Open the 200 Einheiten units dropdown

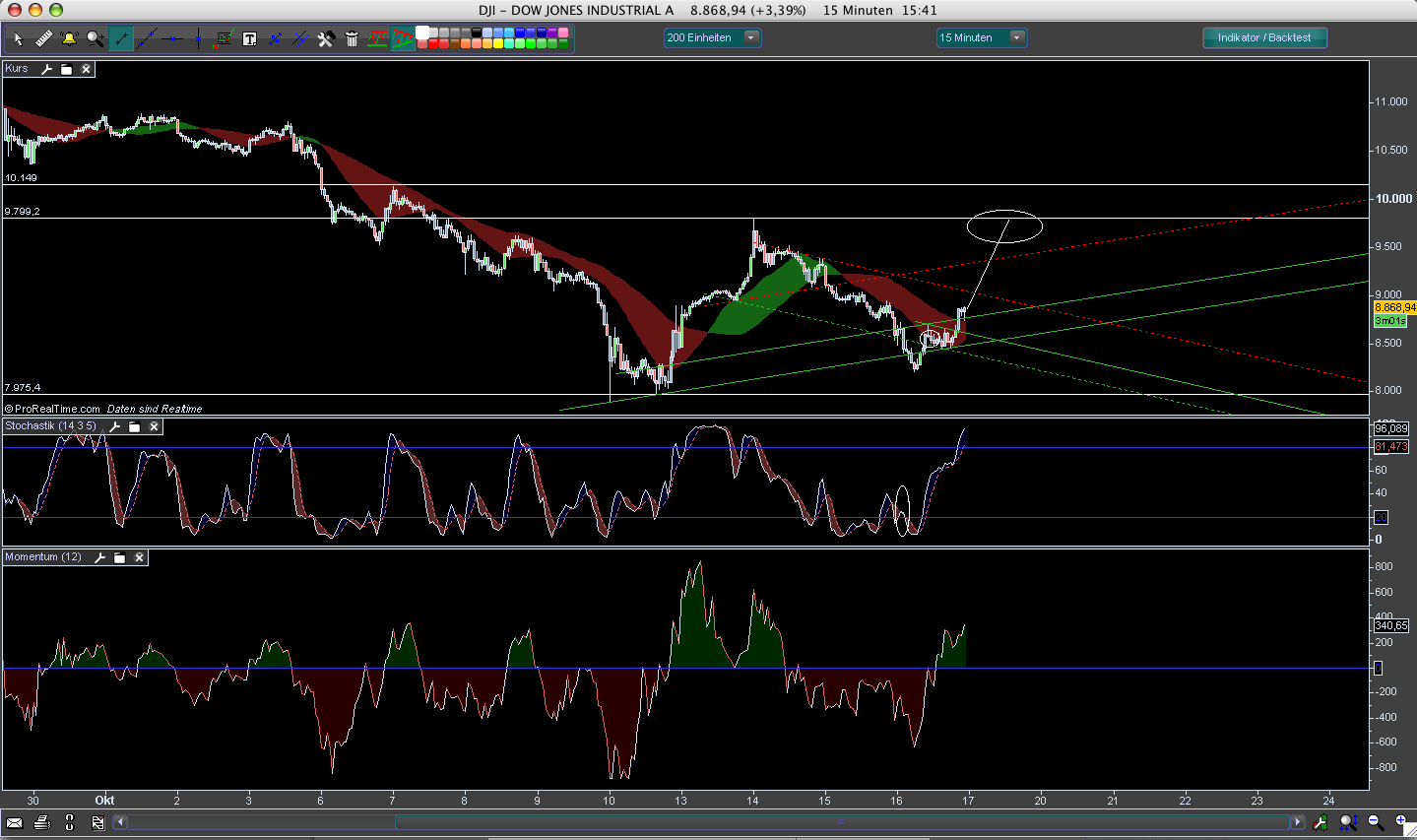tap(712, 37)
